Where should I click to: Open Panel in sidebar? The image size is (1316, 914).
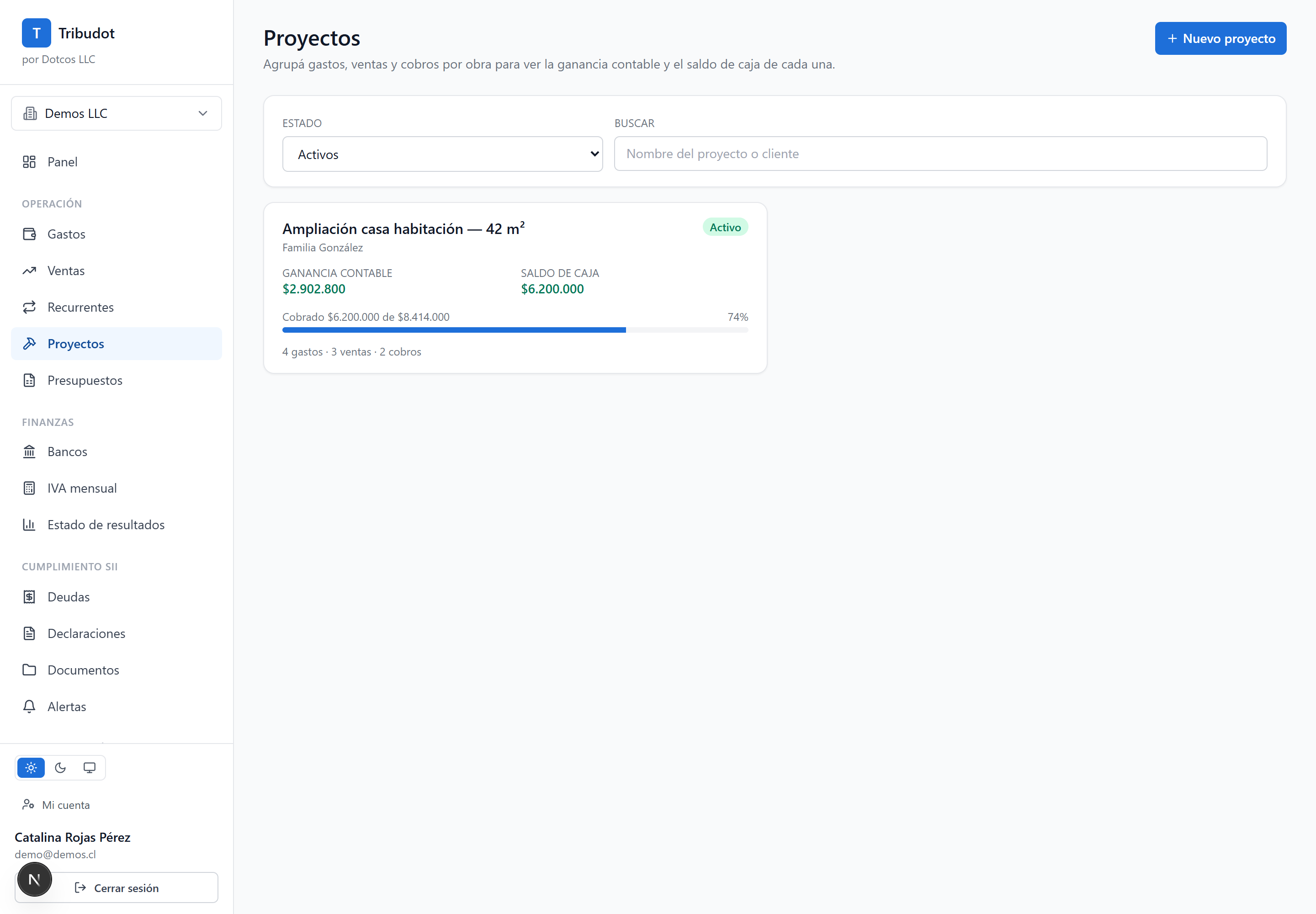[116, 162]
